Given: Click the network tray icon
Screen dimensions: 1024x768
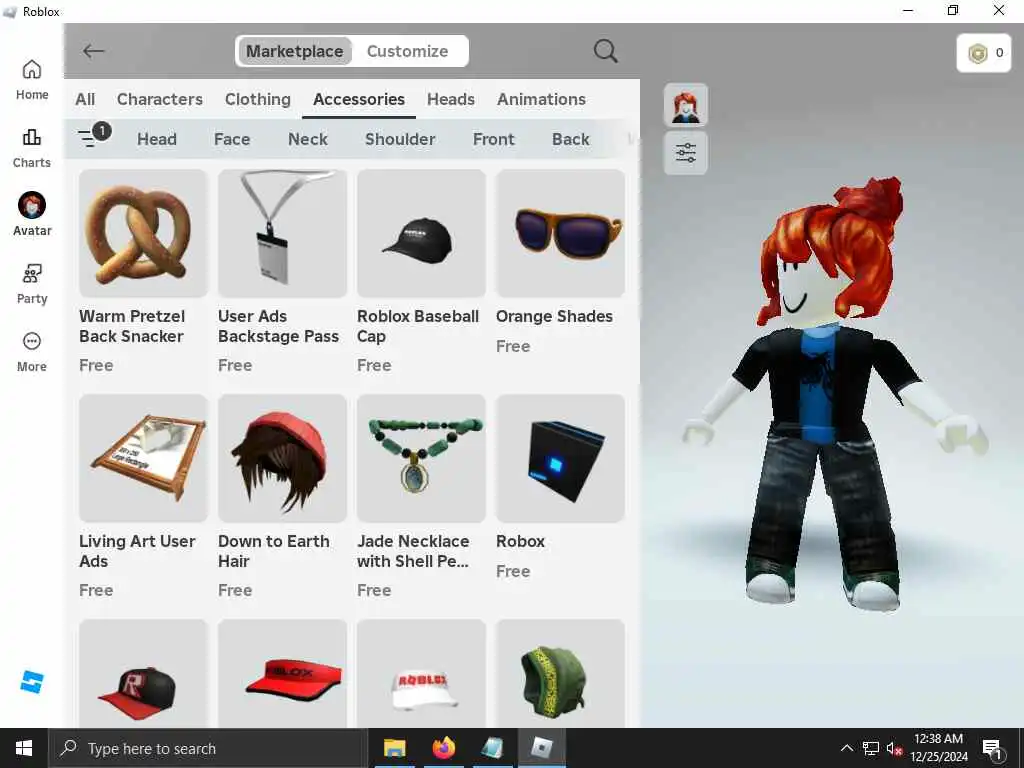Looking at the screenshot, I should (x=871, y=748).
